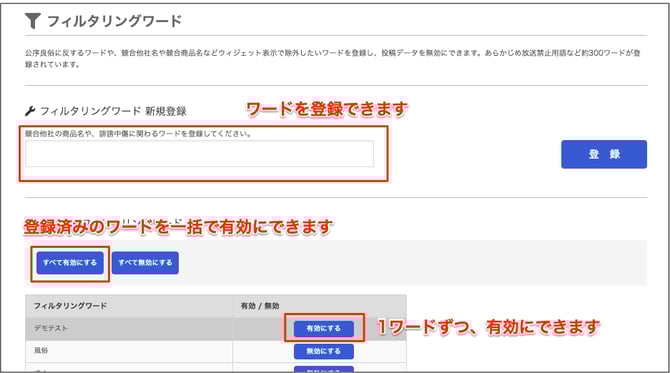Screen dimensions: 670x373
Task: Click the description paragraph starting 公序良俗に反する
Action: click(333, 59)
